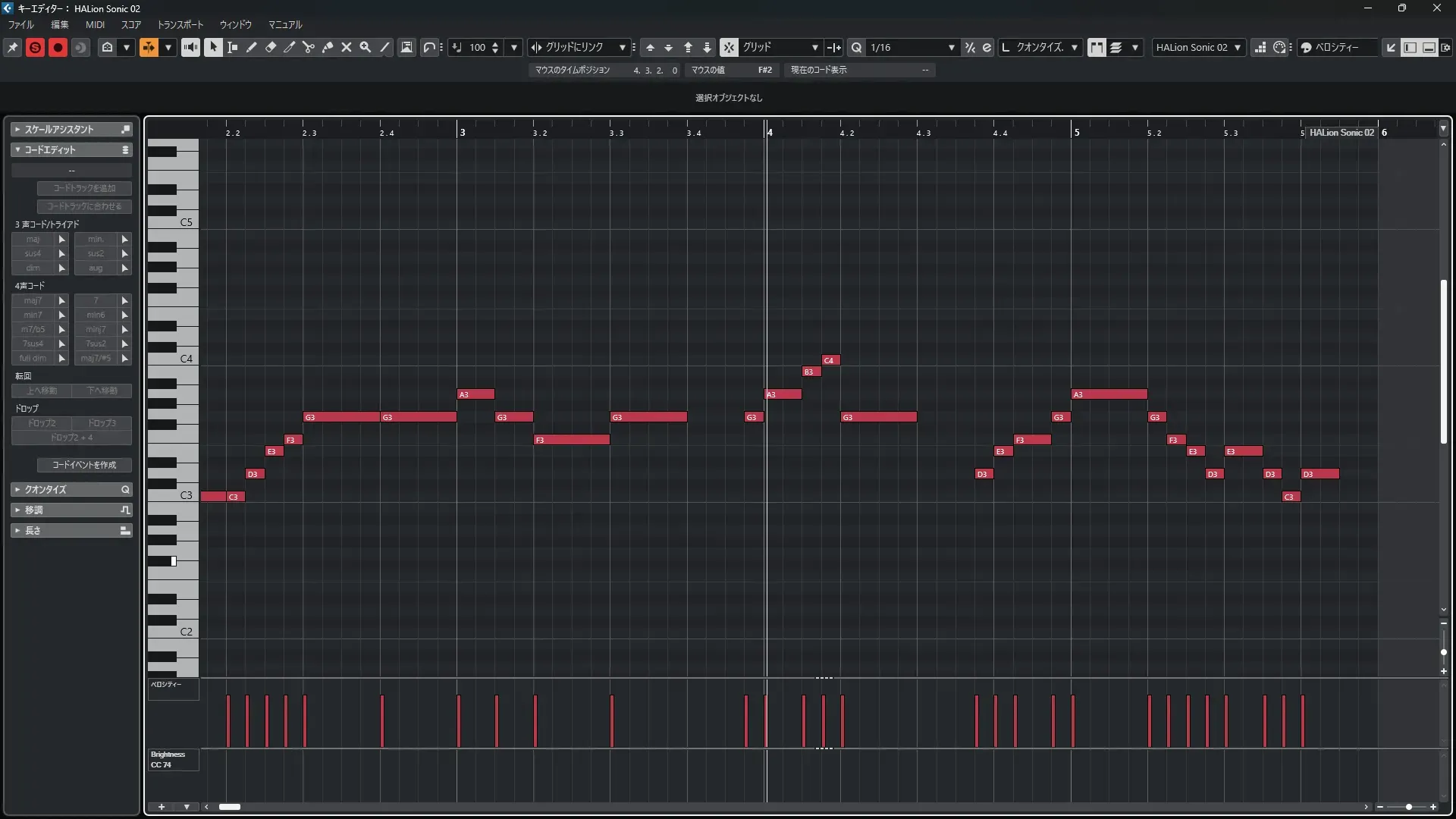Select the Mute tool X icon

pos(347,47)
